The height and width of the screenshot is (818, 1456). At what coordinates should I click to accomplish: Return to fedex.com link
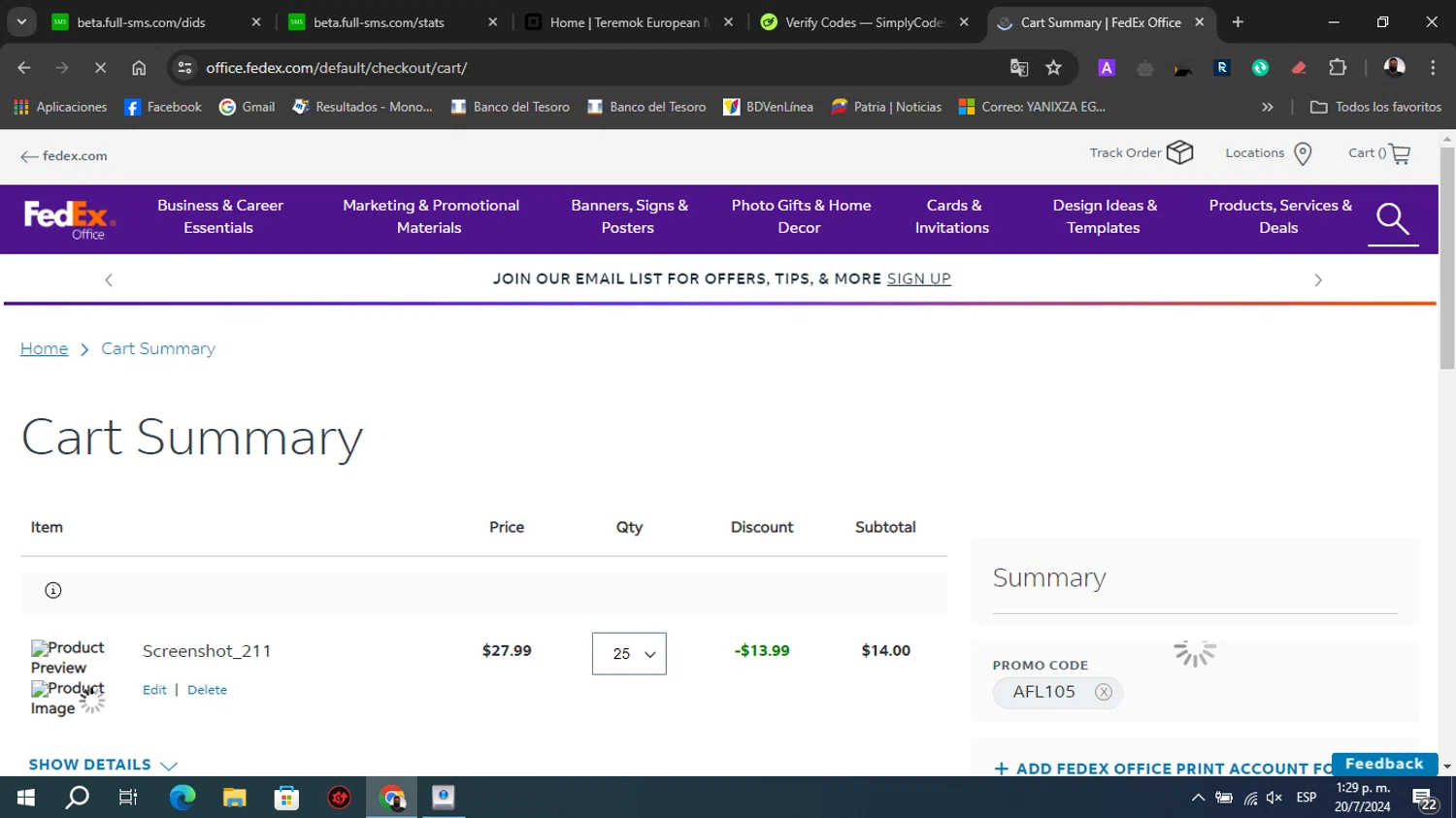click(64, 155)
